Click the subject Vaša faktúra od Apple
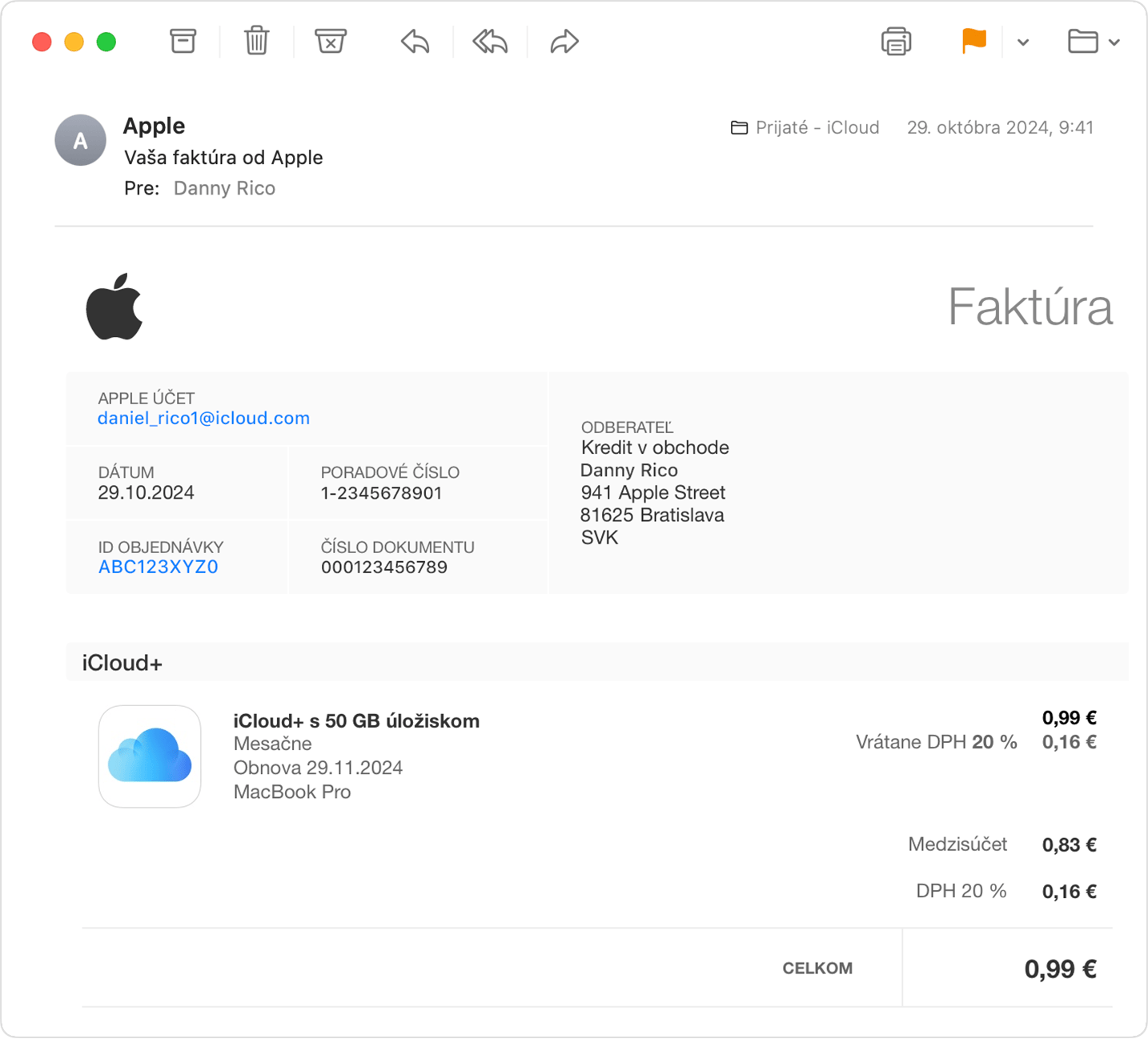 (x=223, y=158)
